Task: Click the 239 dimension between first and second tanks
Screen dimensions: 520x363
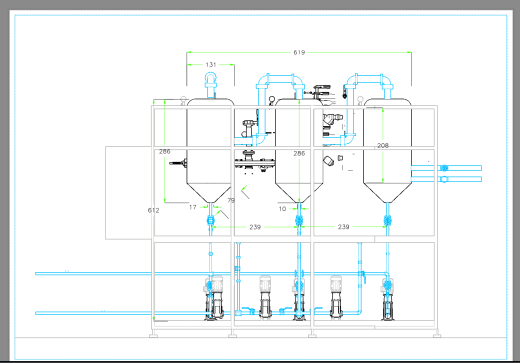Action: coord(255,227)
